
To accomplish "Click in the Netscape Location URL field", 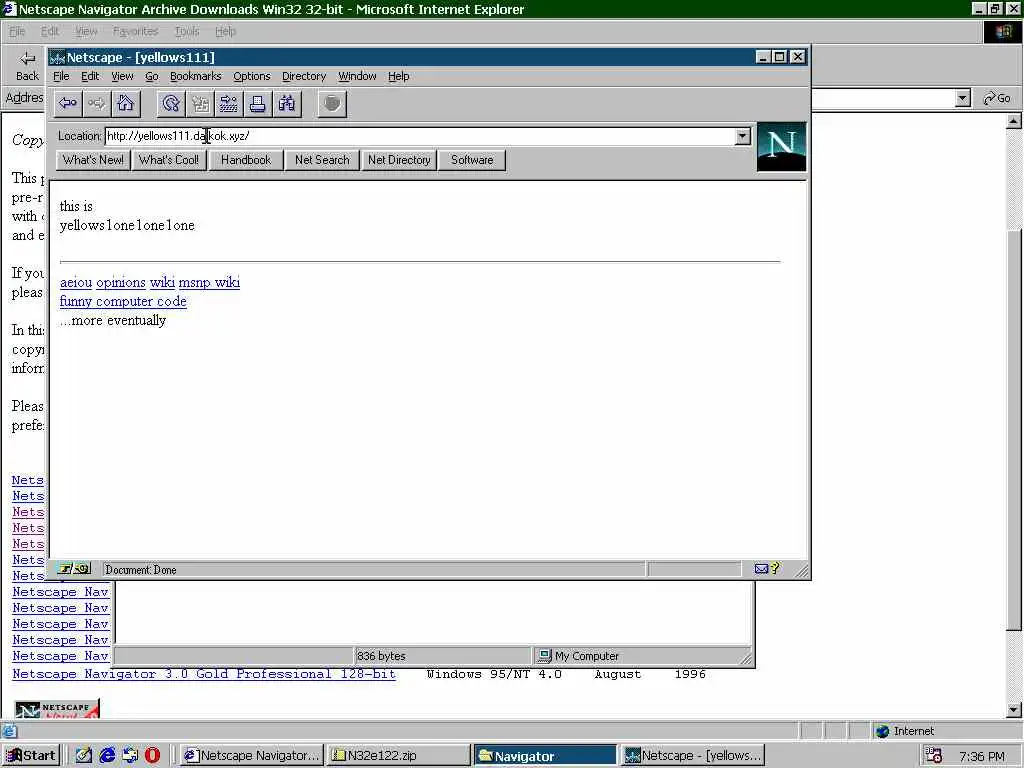I will [420, 136].
